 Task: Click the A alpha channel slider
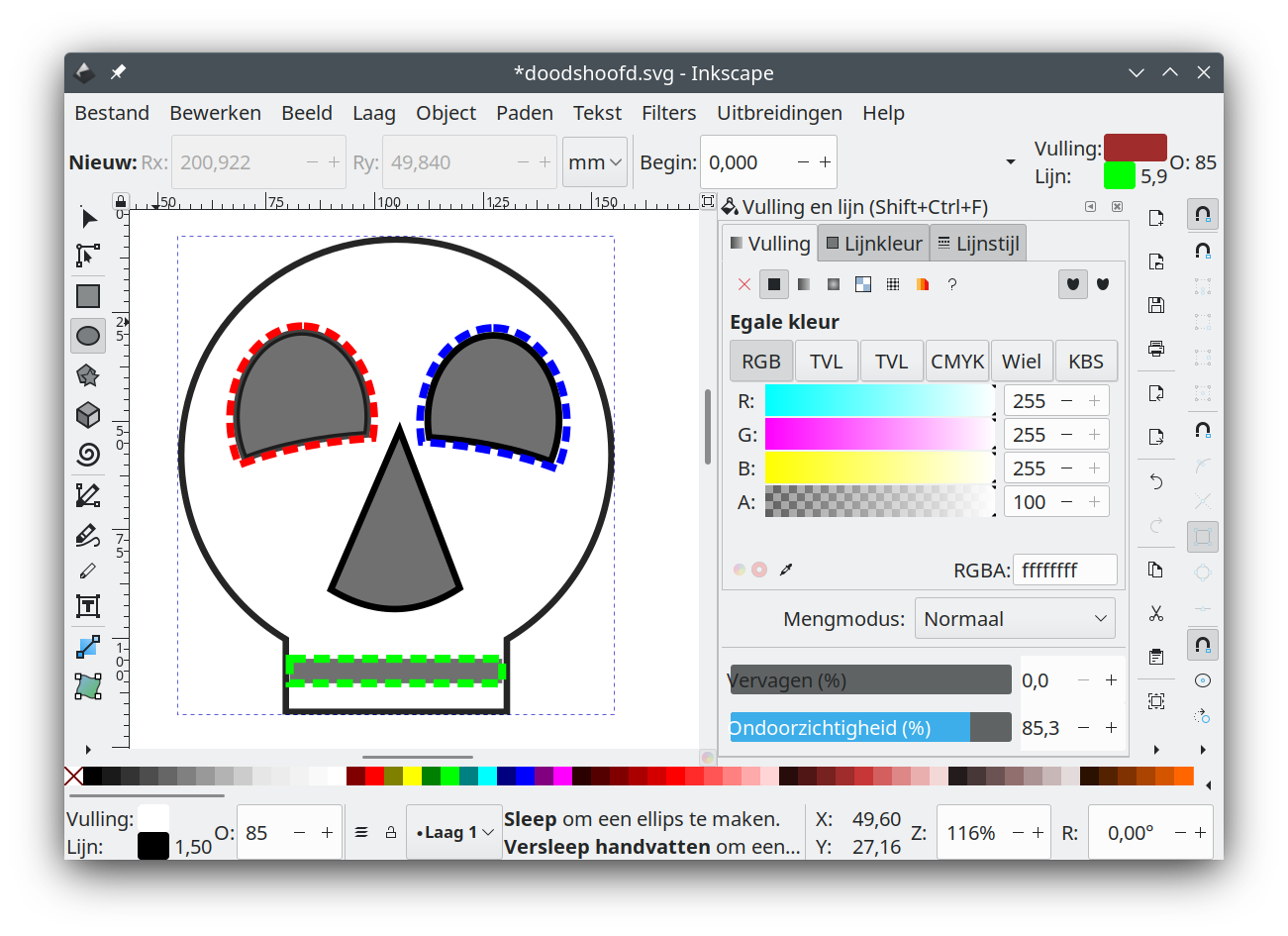[879, 501]
